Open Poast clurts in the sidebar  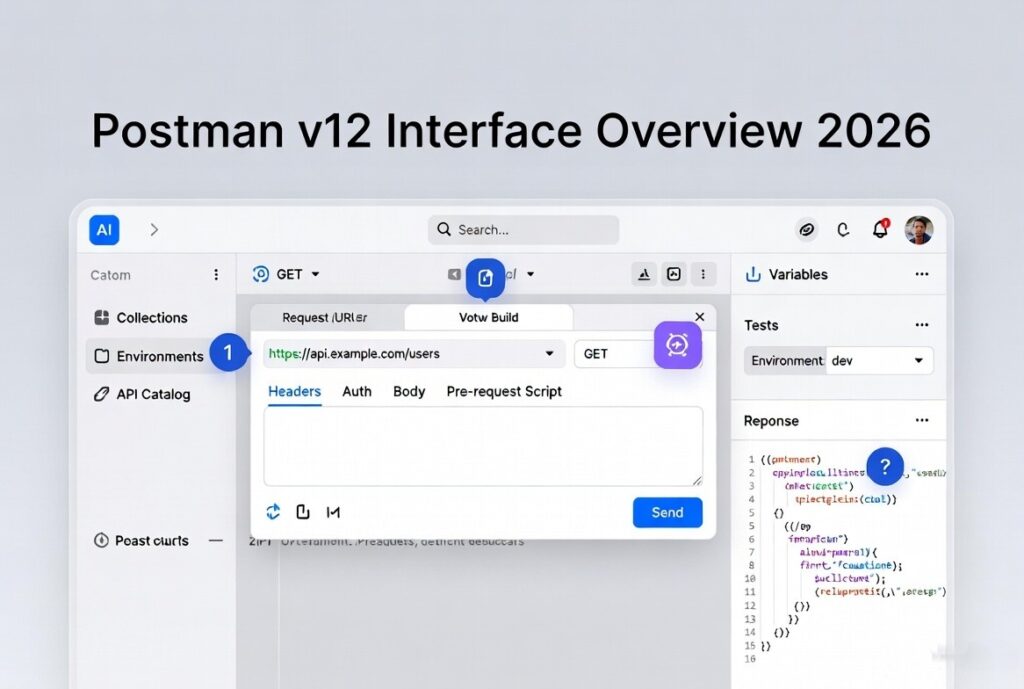(x=141, y=541)
